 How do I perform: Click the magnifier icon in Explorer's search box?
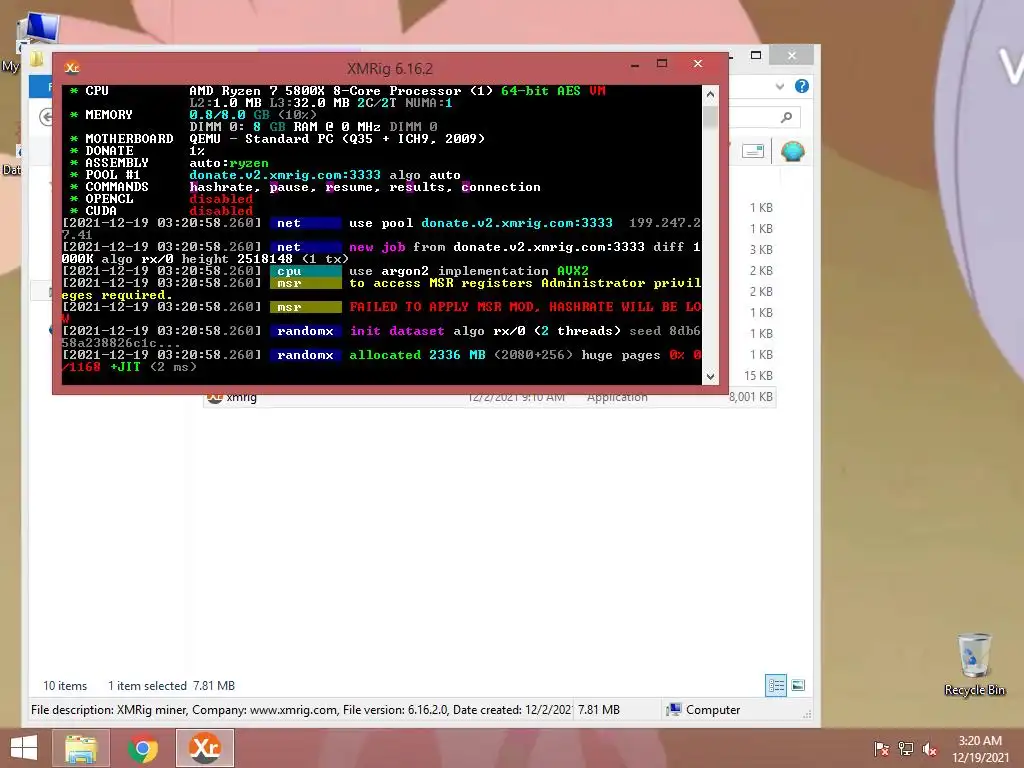coord(786,117)
